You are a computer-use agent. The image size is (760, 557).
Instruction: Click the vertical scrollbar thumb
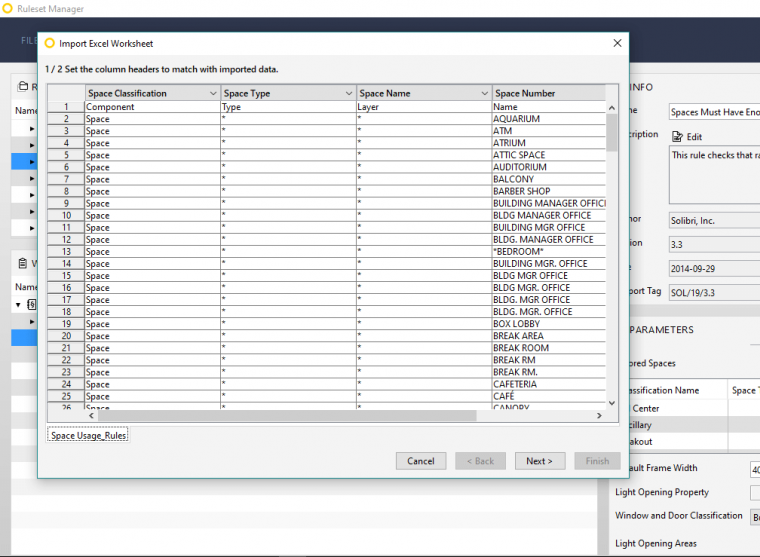pyautogui.click(x=612, y=132)
